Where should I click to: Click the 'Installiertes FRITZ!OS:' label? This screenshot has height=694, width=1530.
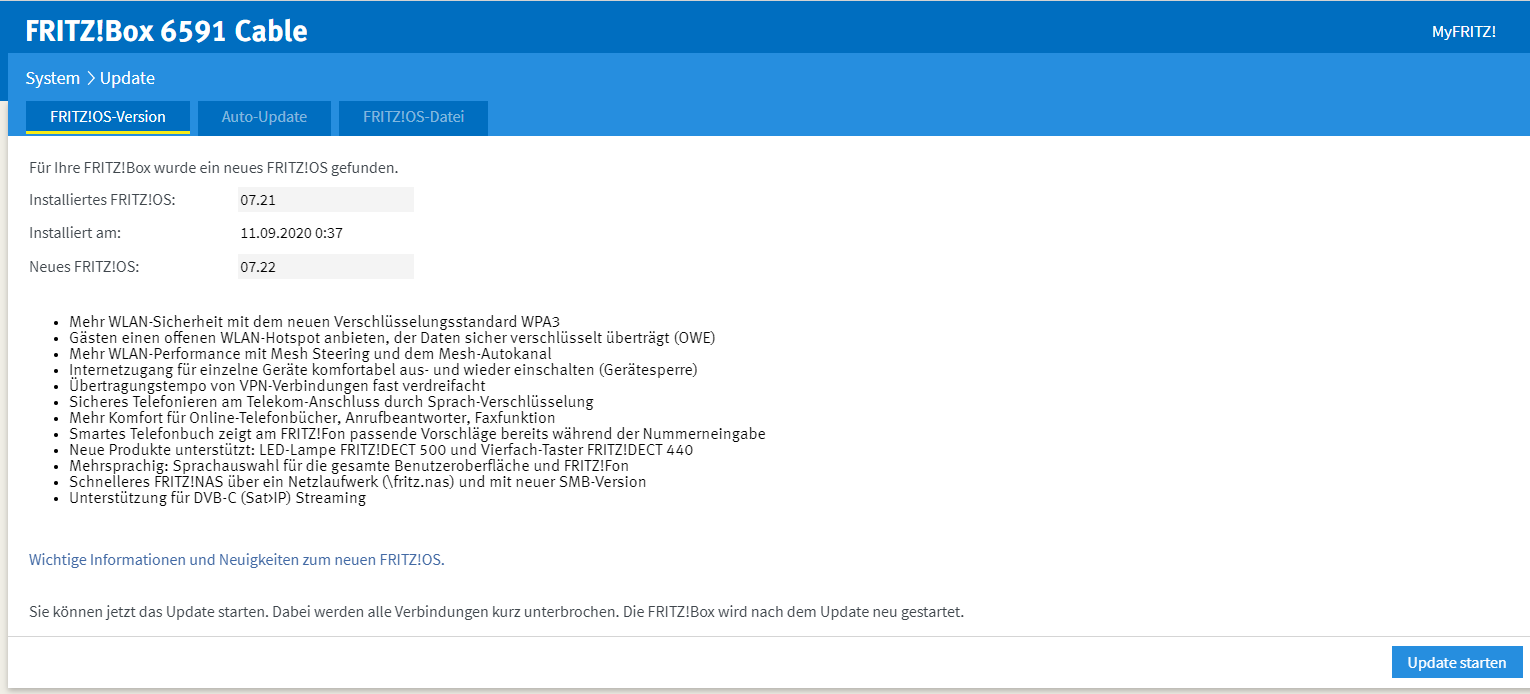103,200
